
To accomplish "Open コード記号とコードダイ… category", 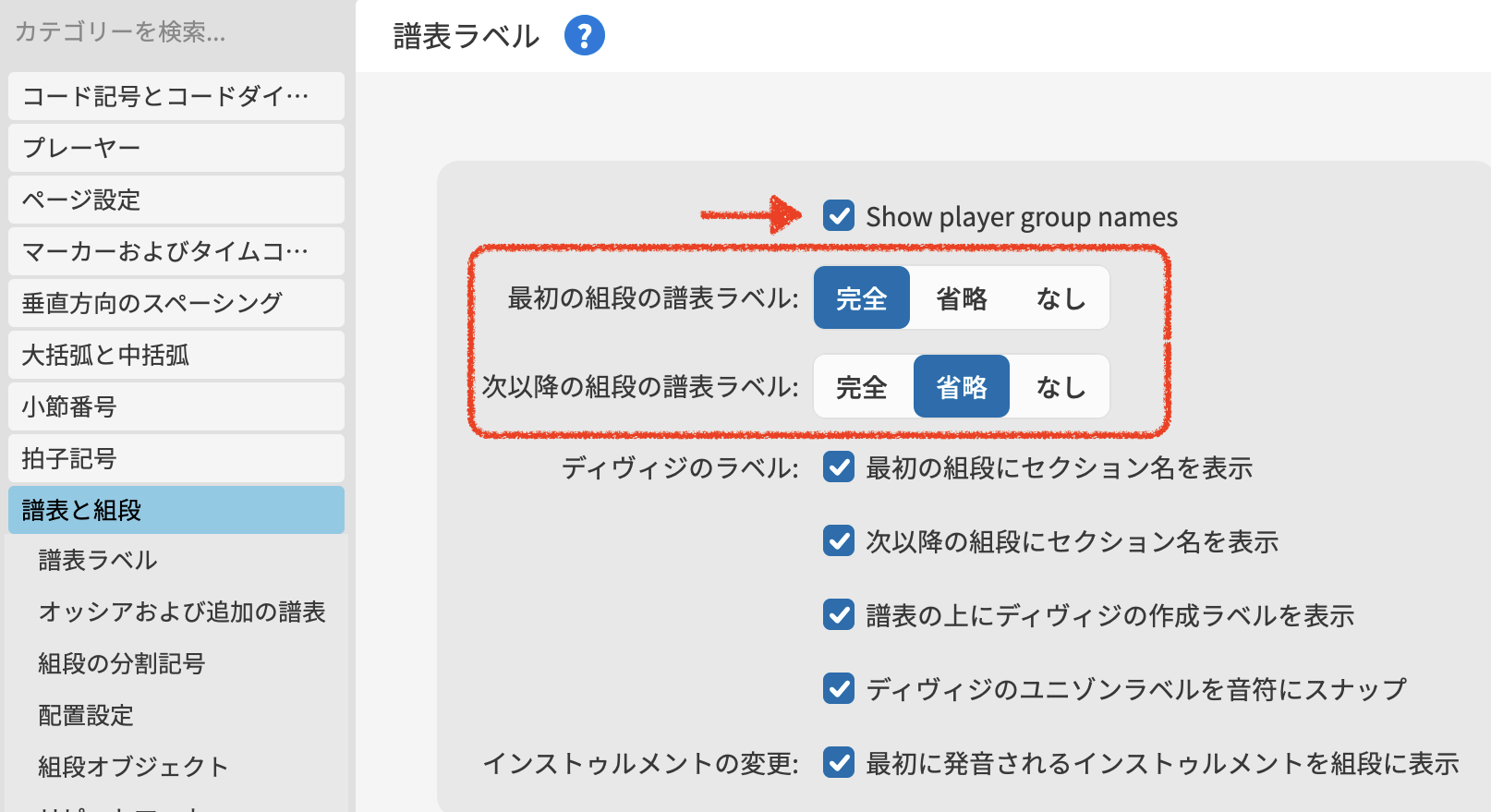I will pos(176,96).
